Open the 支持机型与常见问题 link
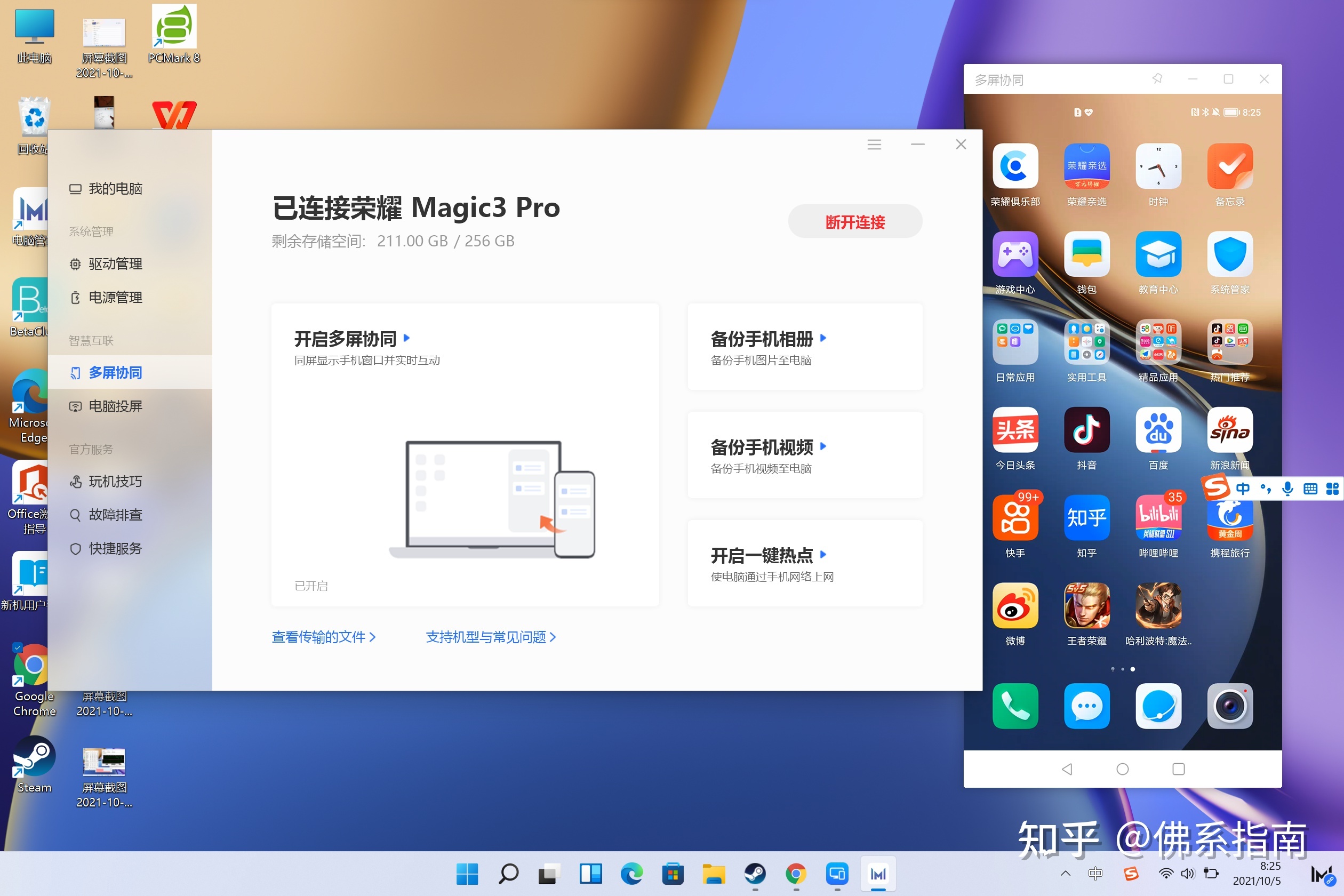This screenshot has height=896, width=1344. point(491,637)
